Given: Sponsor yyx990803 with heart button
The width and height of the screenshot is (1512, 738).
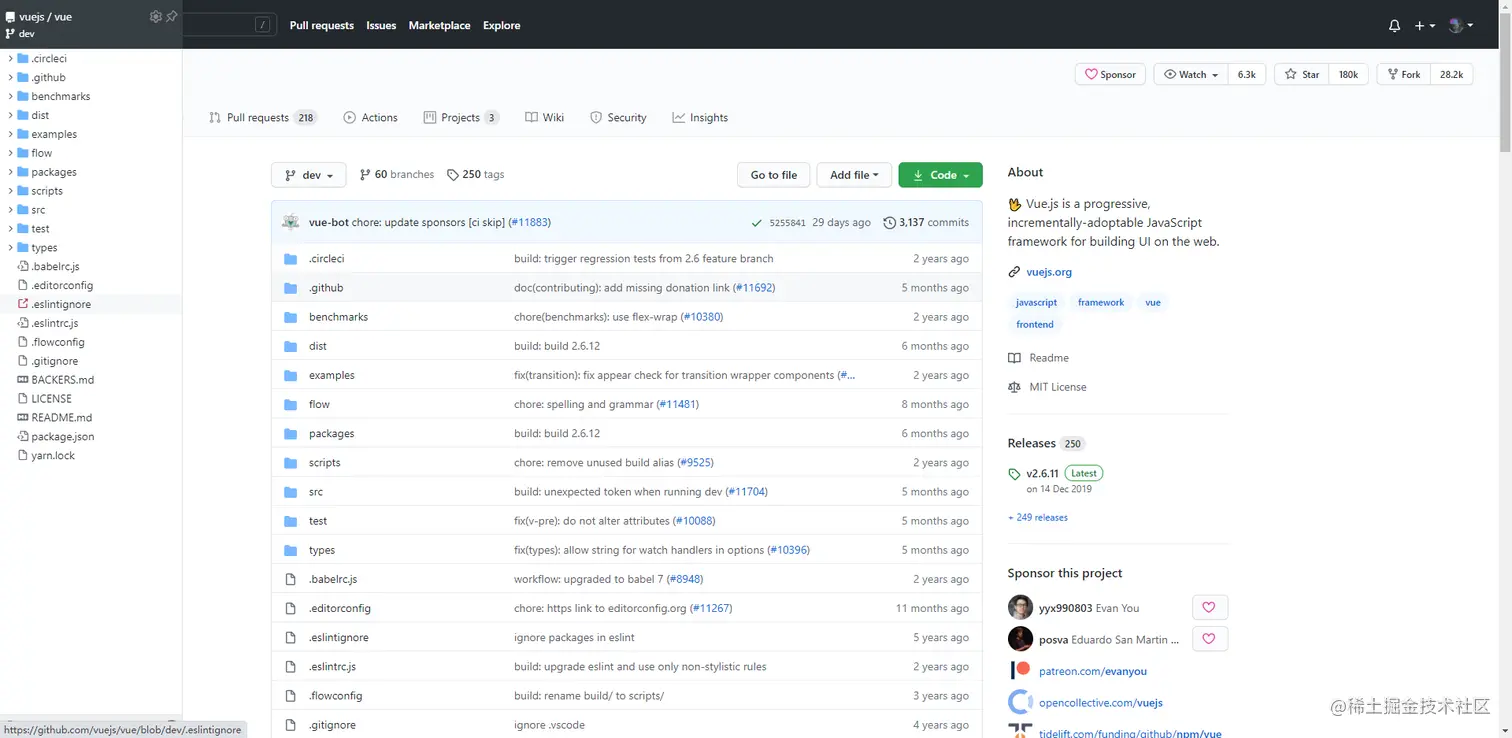Looking at the screenshot, I should [x=1209, y=607].
